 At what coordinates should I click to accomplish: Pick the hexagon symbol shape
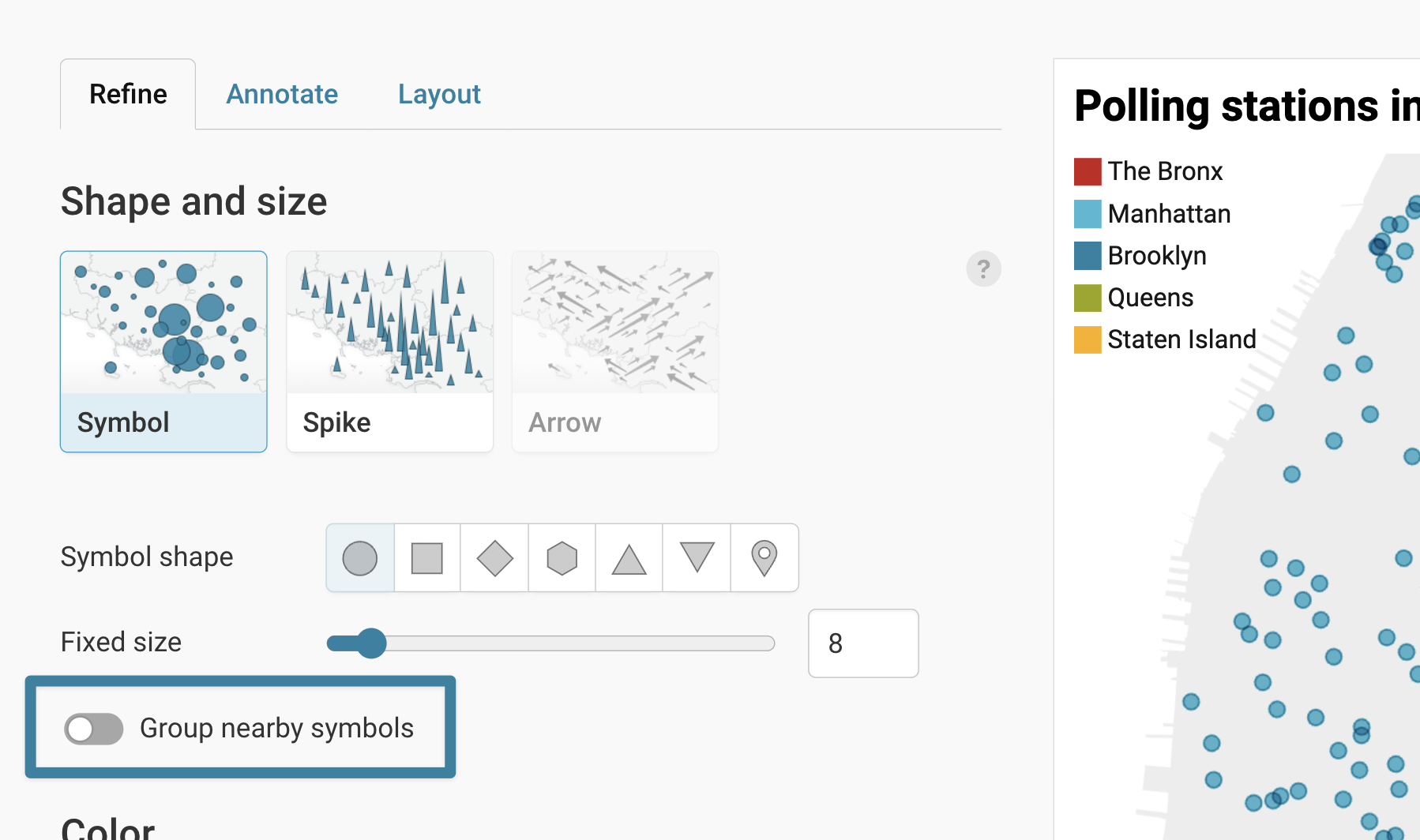coord(562,558)
